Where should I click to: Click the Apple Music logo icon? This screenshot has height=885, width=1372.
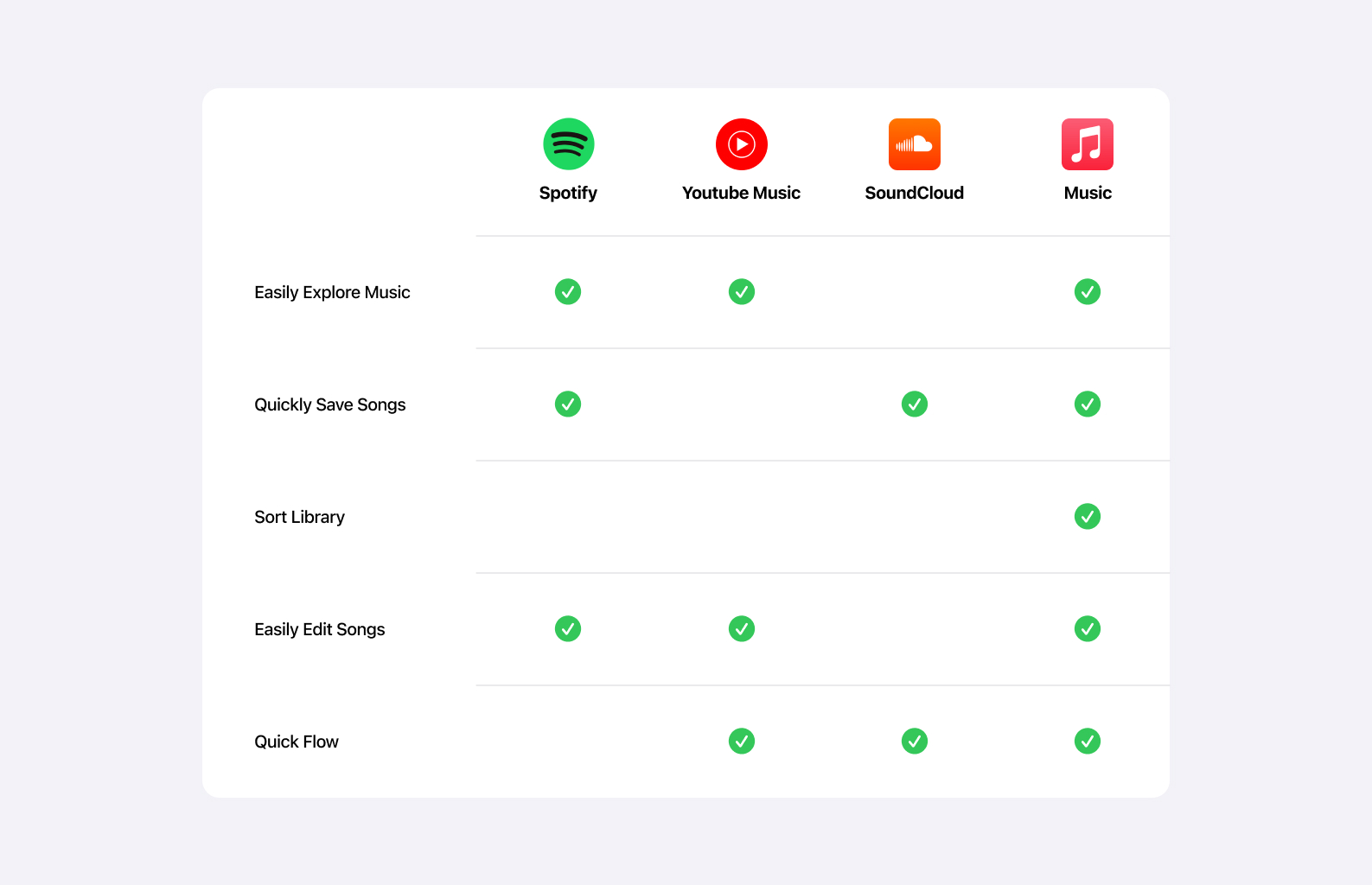(1087, 144)
